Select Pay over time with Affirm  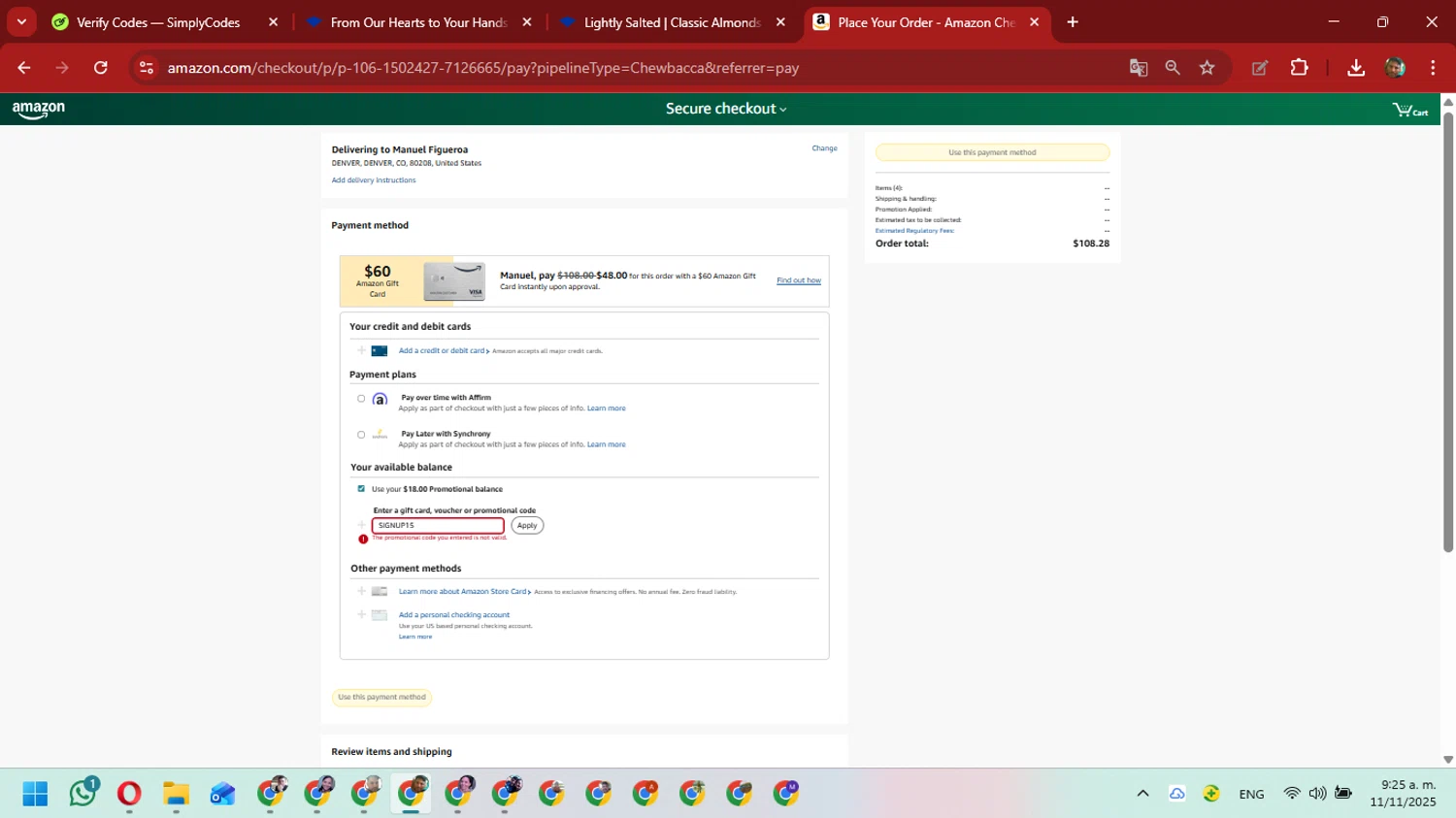pyautogui.click(x=361, y=399)
